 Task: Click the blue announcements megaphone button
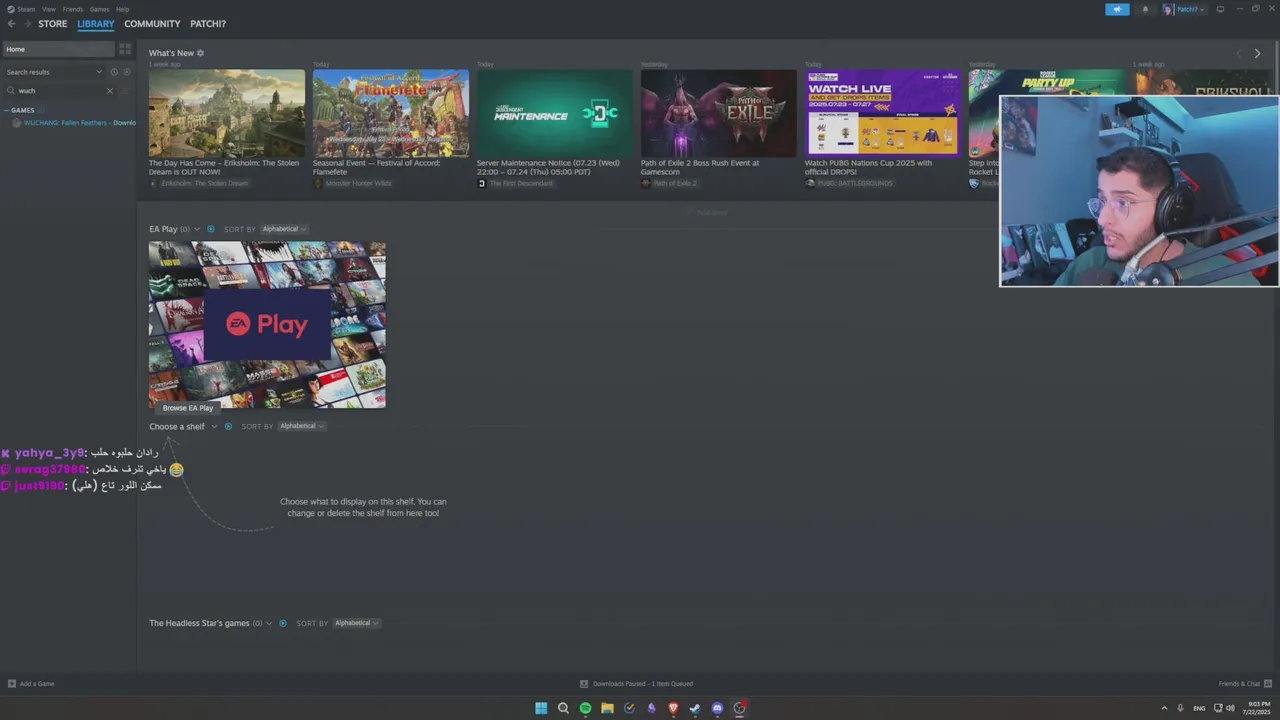[1117, 9]
